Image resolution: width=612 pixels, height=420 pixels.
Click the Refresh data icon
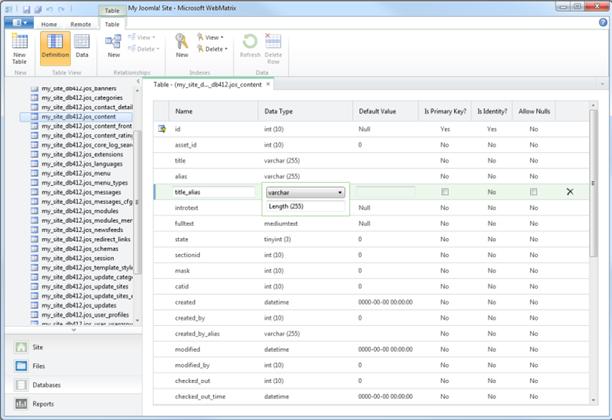point(250,46)
